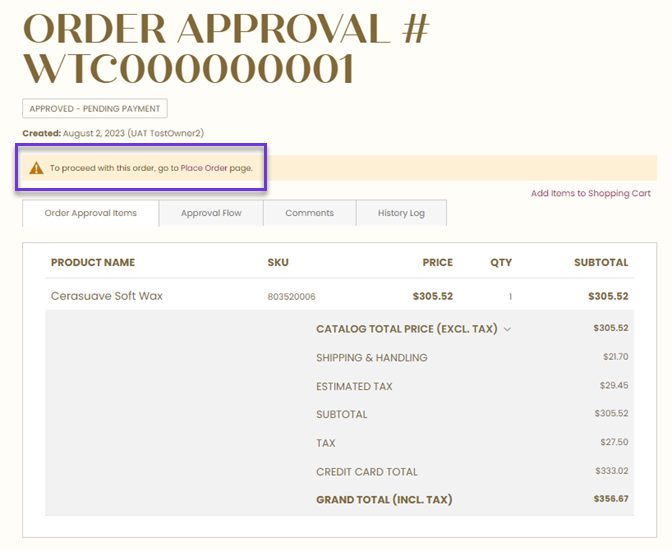Click the Qty column header
672x551 pixels.
tap(501, 262)
